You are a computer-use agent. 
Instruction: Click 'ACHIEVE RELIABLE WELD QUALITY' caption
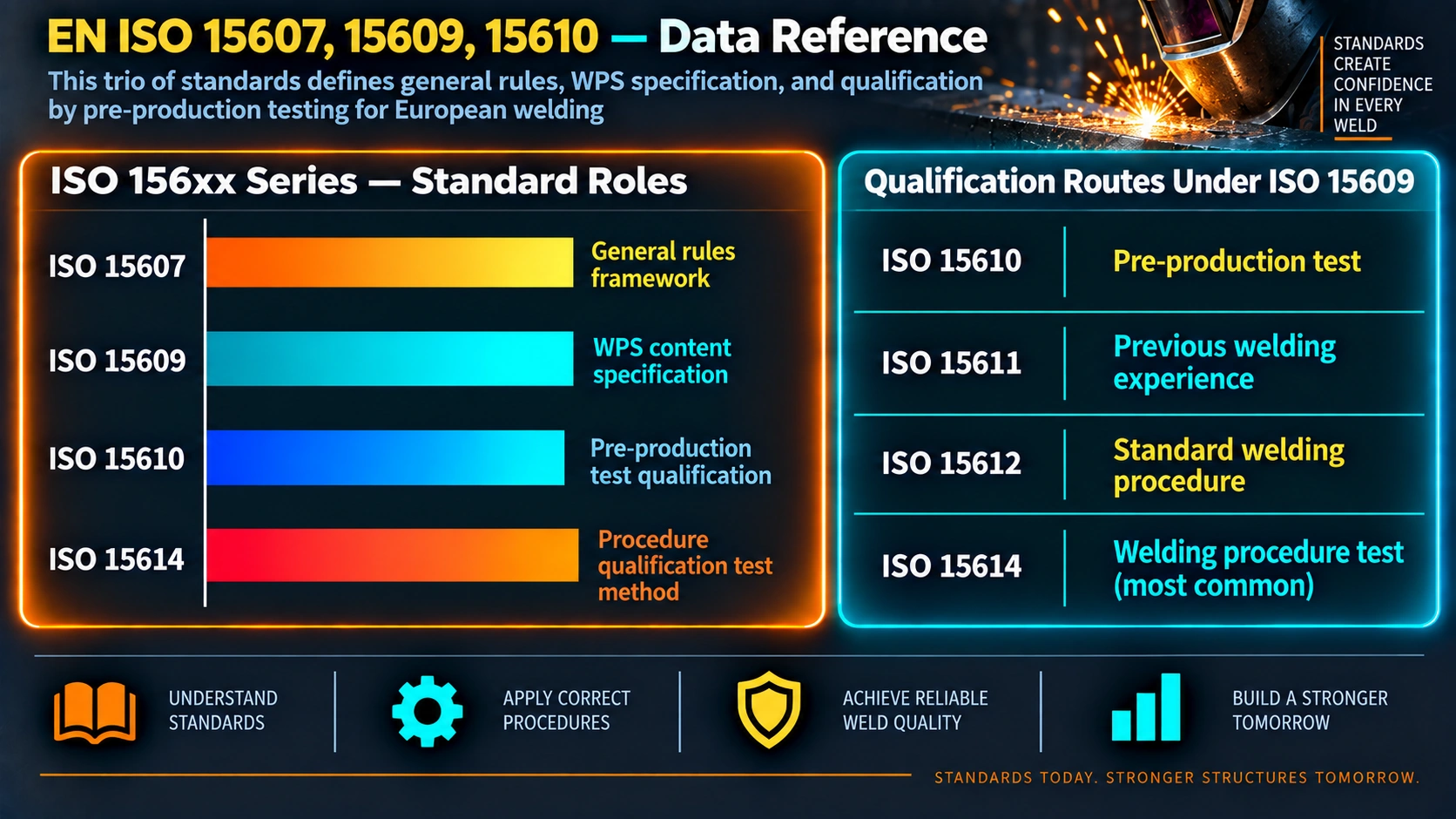pyautogui.click(x=915, y=710)
